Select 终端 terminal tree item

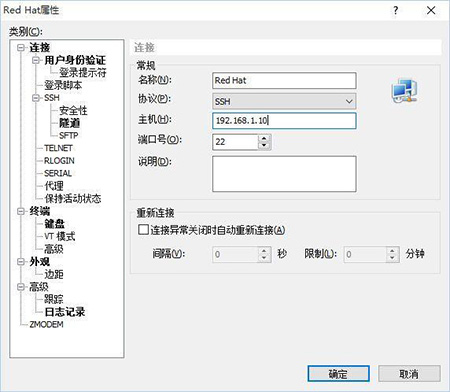tap(40, 211)
